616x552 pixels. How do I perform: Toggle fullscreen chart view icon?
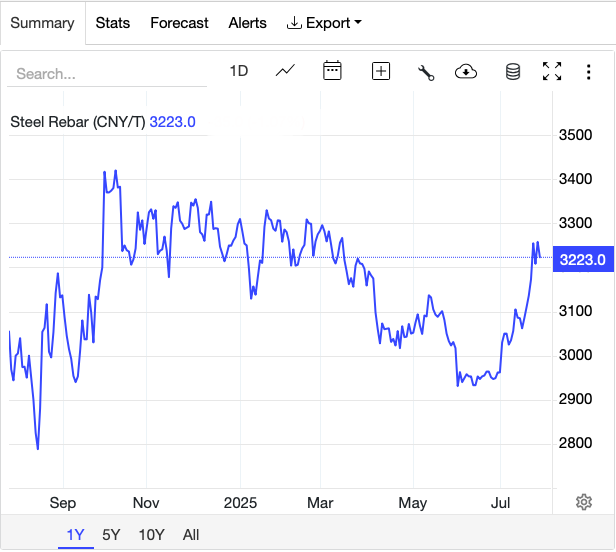coord(552,71)
